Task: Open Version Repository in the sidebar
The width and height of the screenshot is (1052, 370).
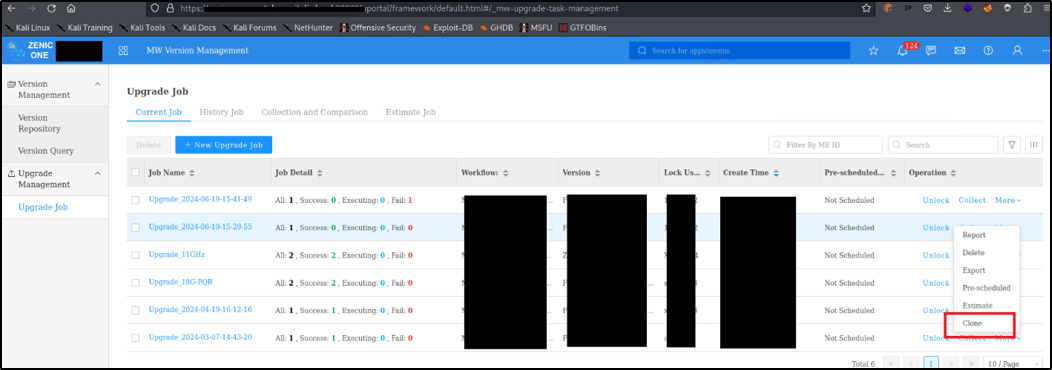Action: tap(39, 123)
